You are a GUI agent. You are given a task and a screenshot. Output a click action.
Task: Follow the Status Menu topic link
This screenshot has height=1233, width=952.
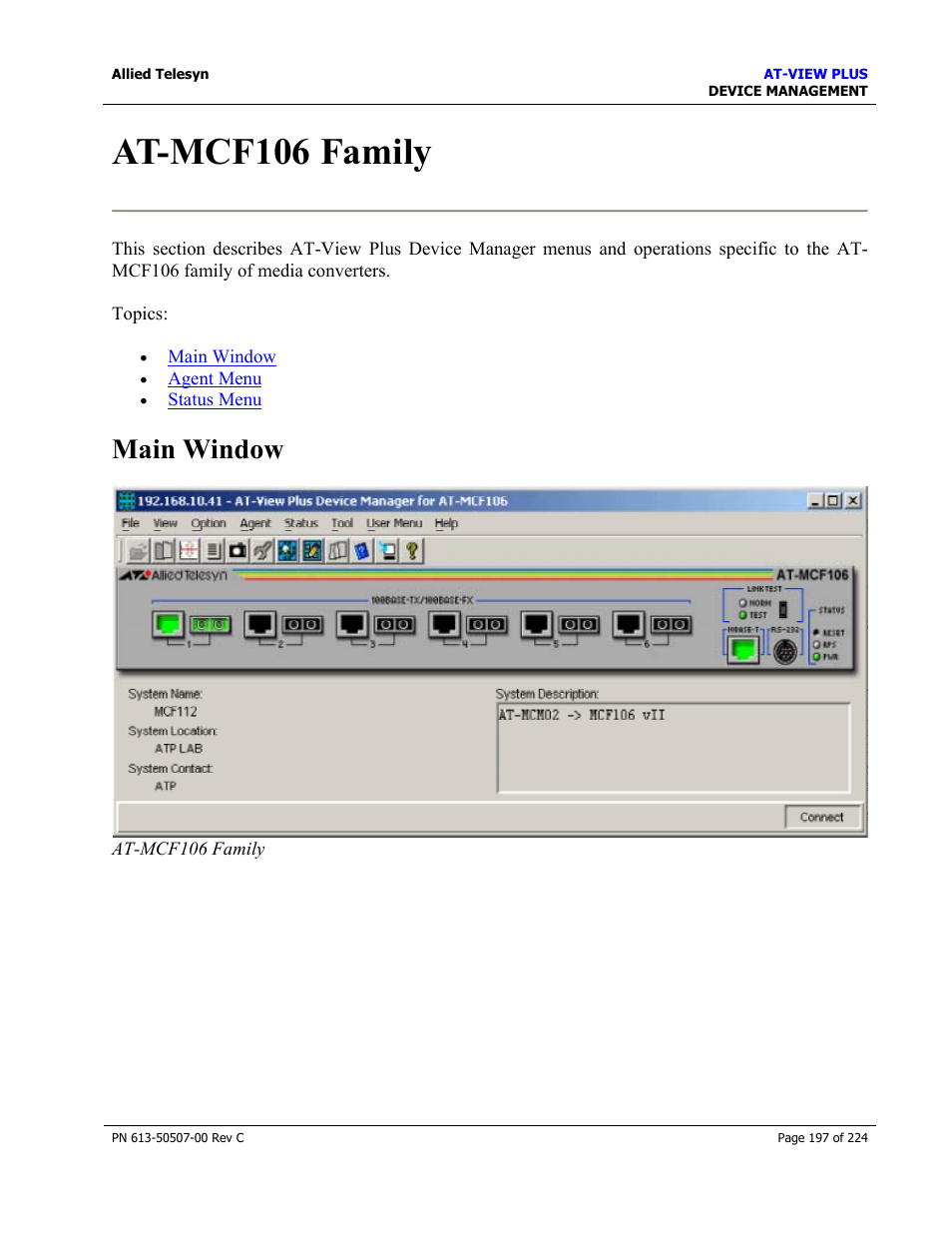tap(215, 399)
